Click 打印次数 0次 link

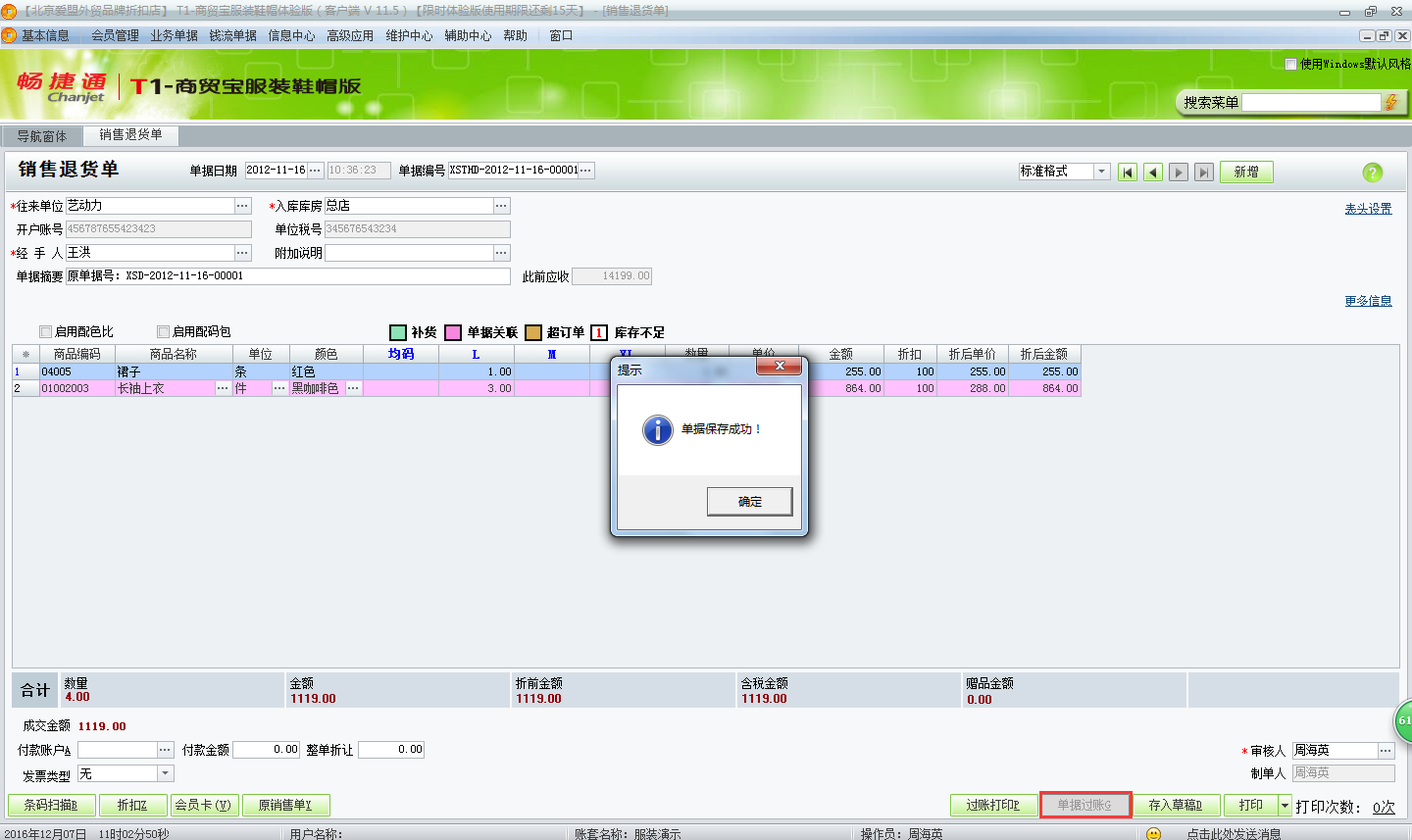pyautogui.click(x=1384, y=807)
